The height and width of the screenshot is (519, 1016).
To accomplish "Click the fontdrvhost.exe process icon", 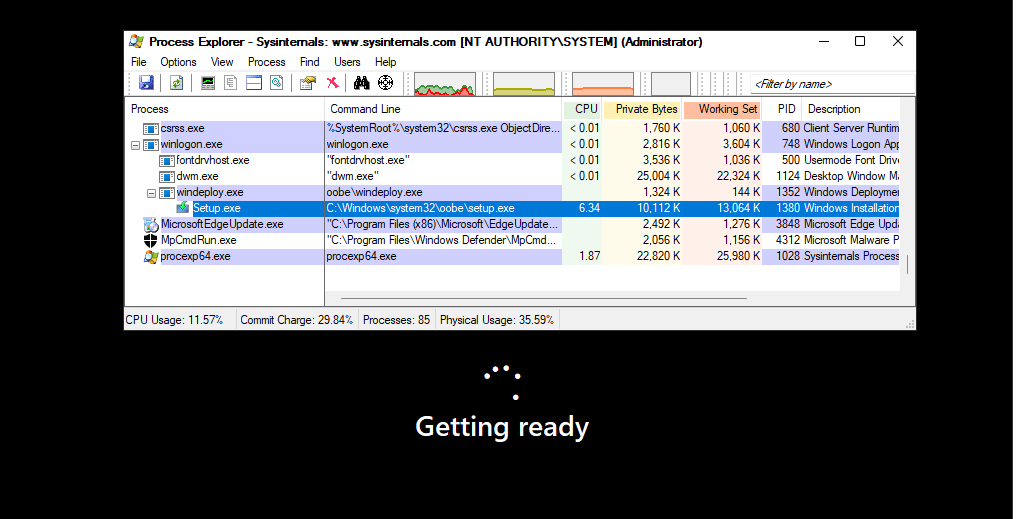I will point(167,160).
